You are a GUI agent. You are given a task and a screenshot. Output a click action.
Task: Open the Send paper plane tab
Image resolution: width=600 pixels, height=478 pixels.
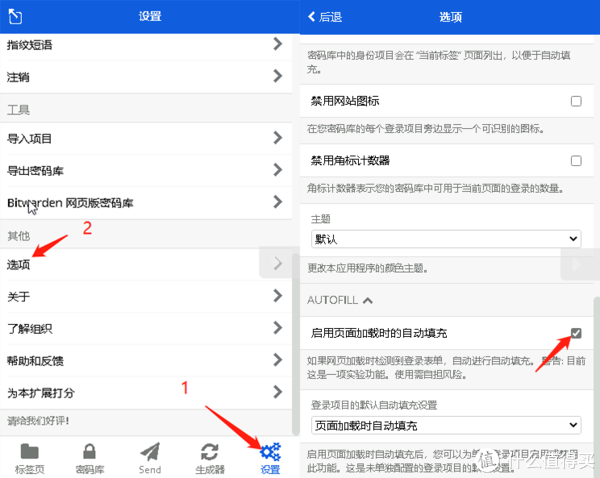tap(150, 458)
